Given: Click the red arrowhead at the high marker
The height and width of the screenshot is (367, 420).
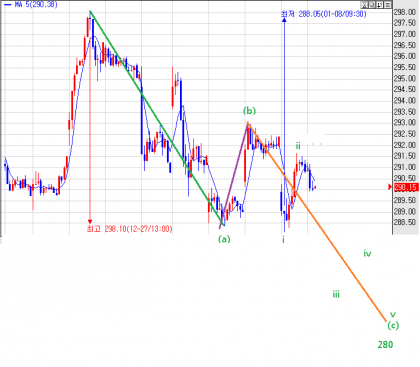Looking at the screenshot, I should click(x=90, y=221).
